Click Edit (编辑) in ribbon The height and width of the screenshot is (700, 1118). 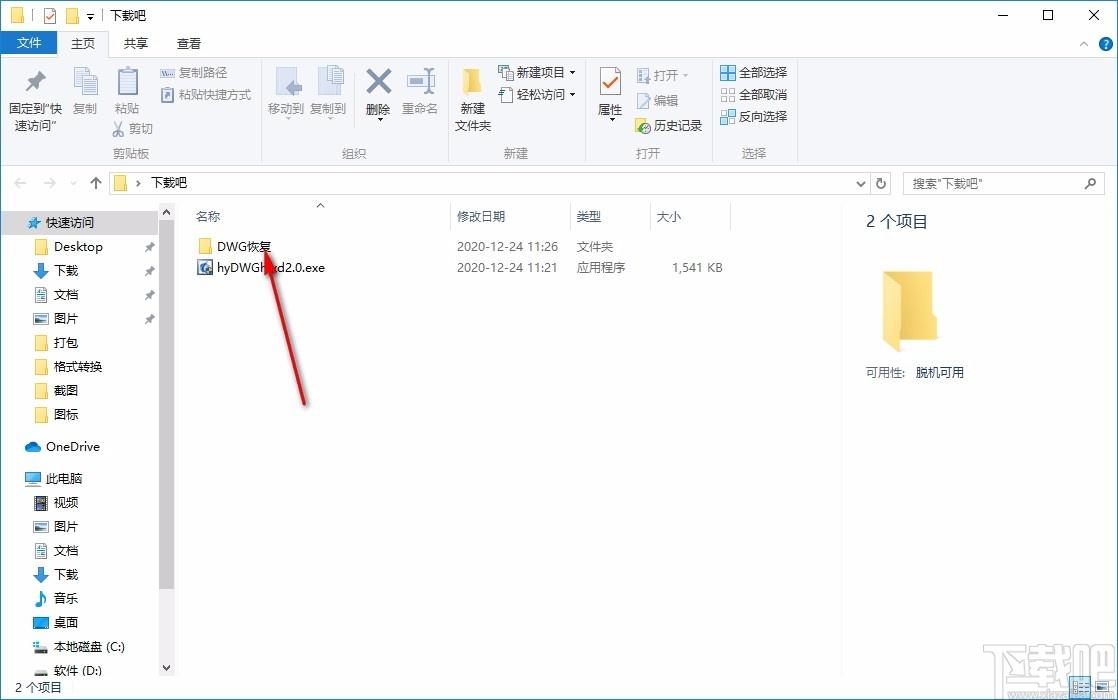click(x=657, y=101)
